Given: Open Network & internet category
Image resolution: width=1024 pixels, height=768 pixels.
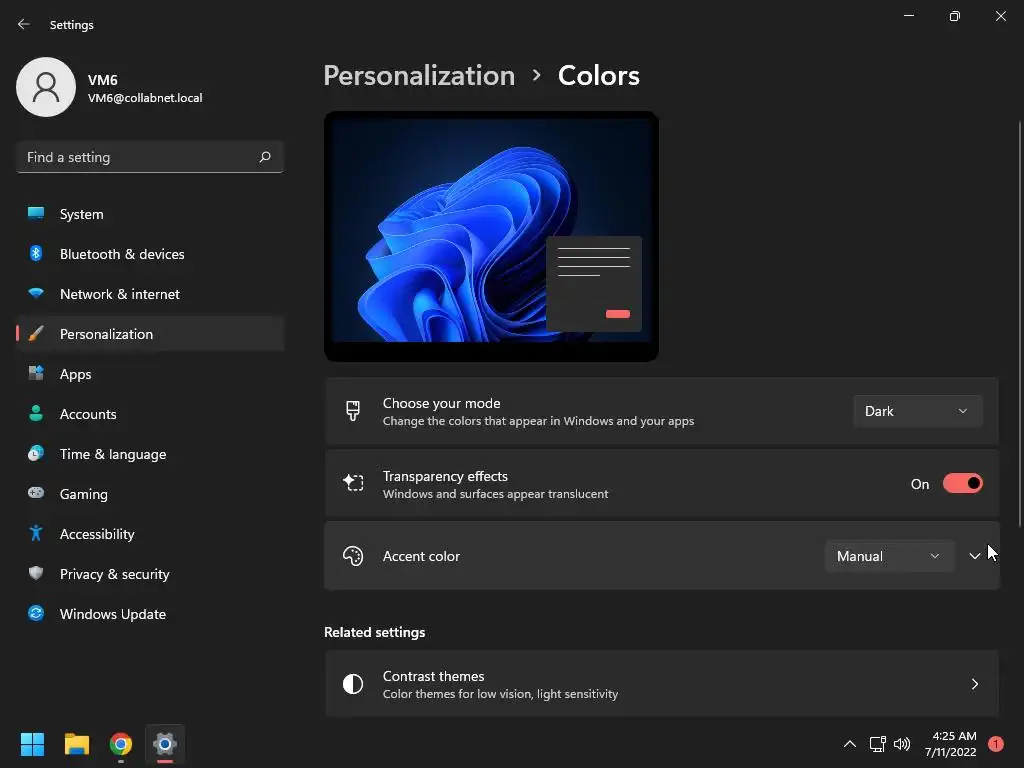Looking at the screenshot, I should [x=150, y=294].
